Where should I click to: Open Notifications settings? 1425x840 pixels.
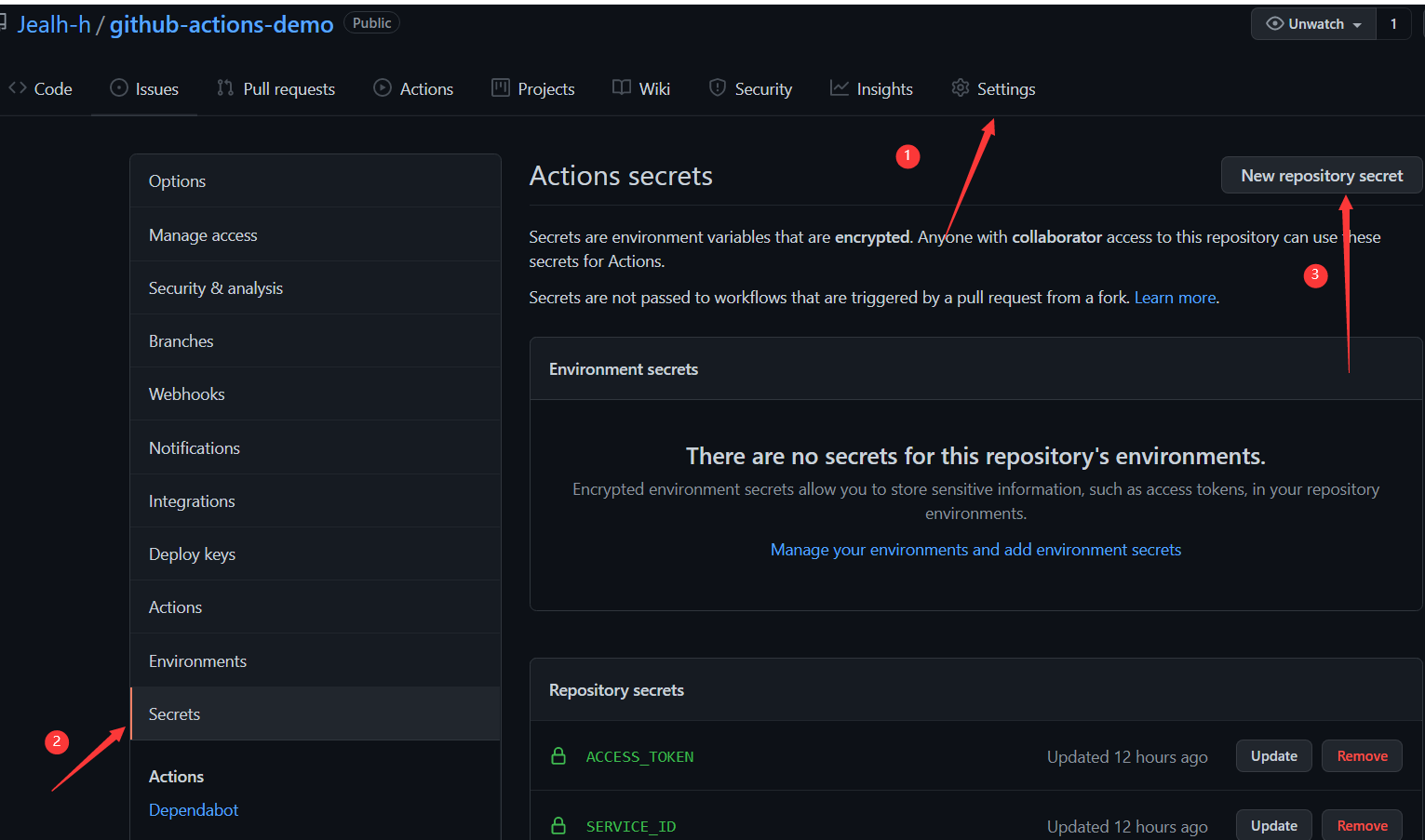[316, 447]
